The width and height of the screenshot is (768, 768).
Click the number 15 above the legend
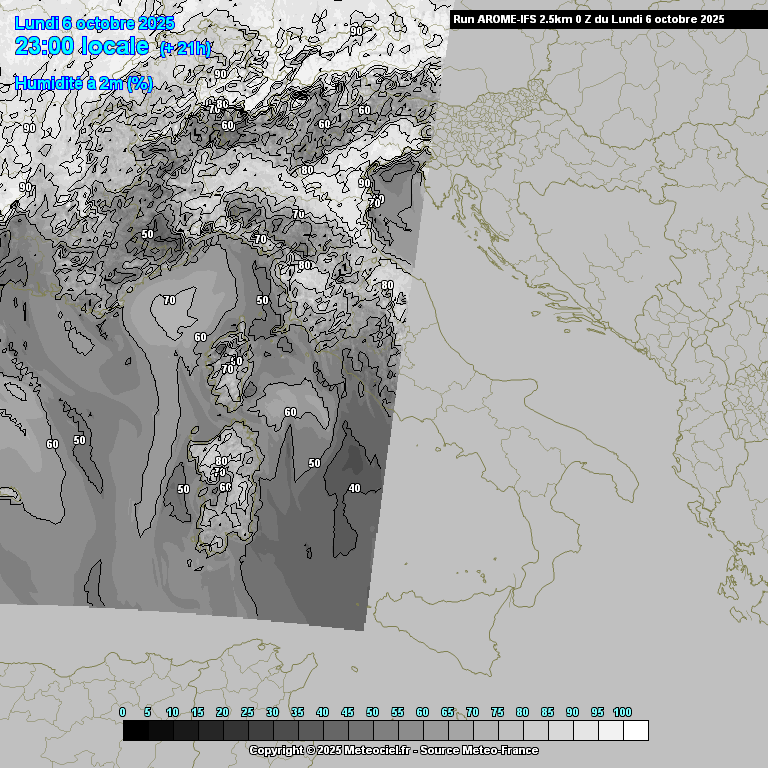(197, 712)
